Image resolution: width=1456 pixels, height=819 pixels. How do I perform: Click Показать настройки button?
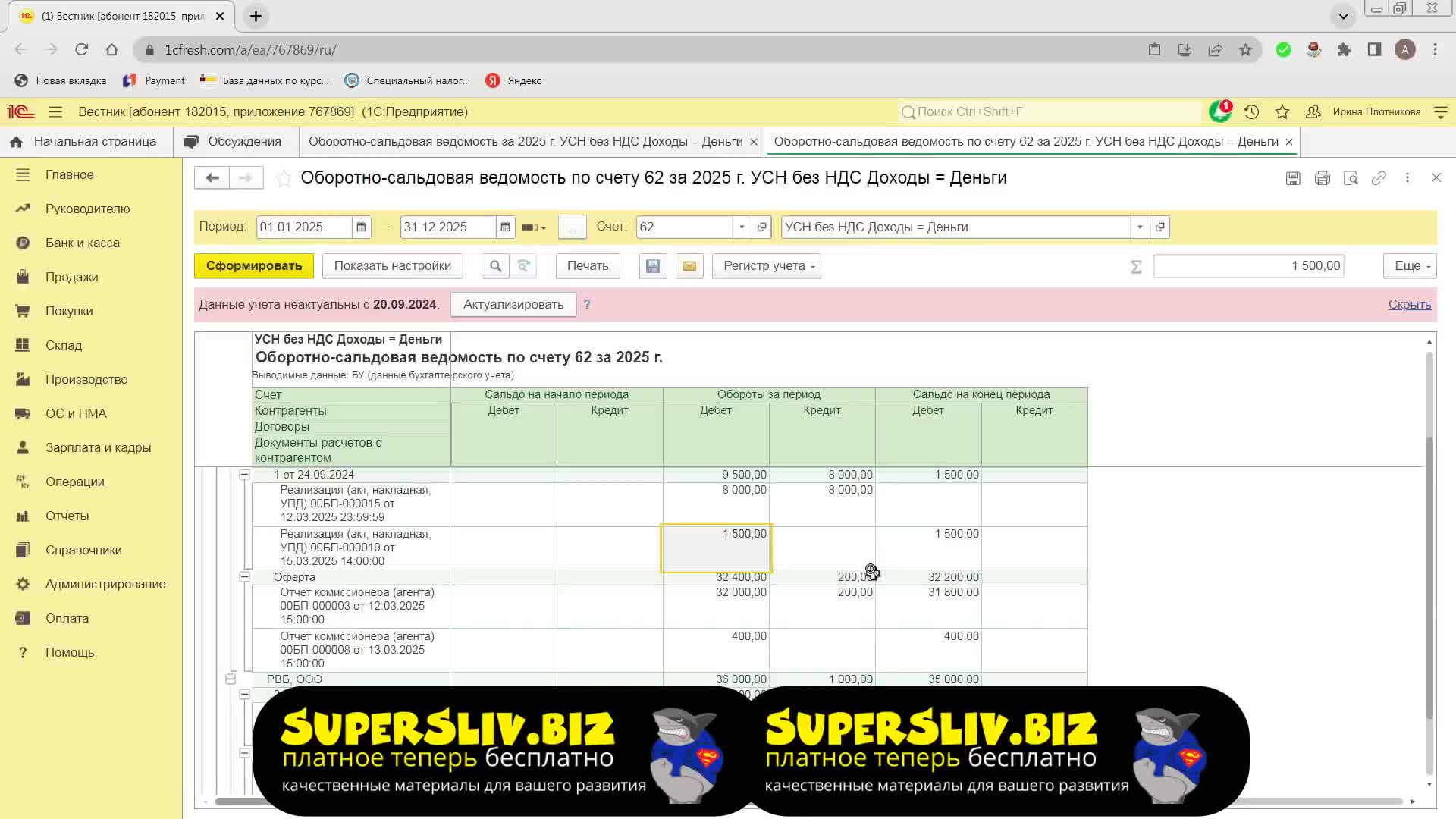pos(393,266)
